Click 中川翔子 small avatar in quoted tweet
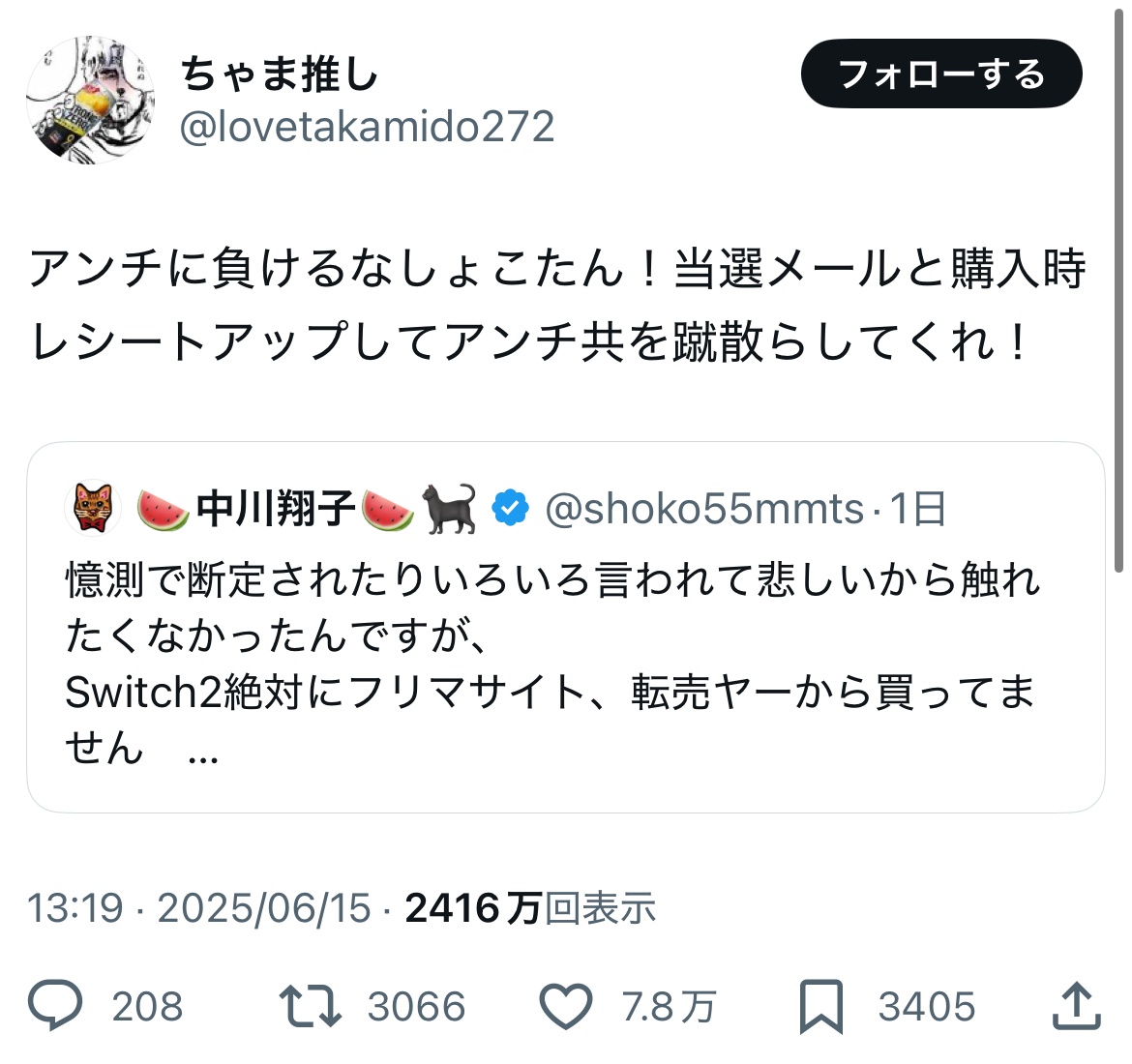The width and height of the screenshot is (1132, 1064). point(92,509)
